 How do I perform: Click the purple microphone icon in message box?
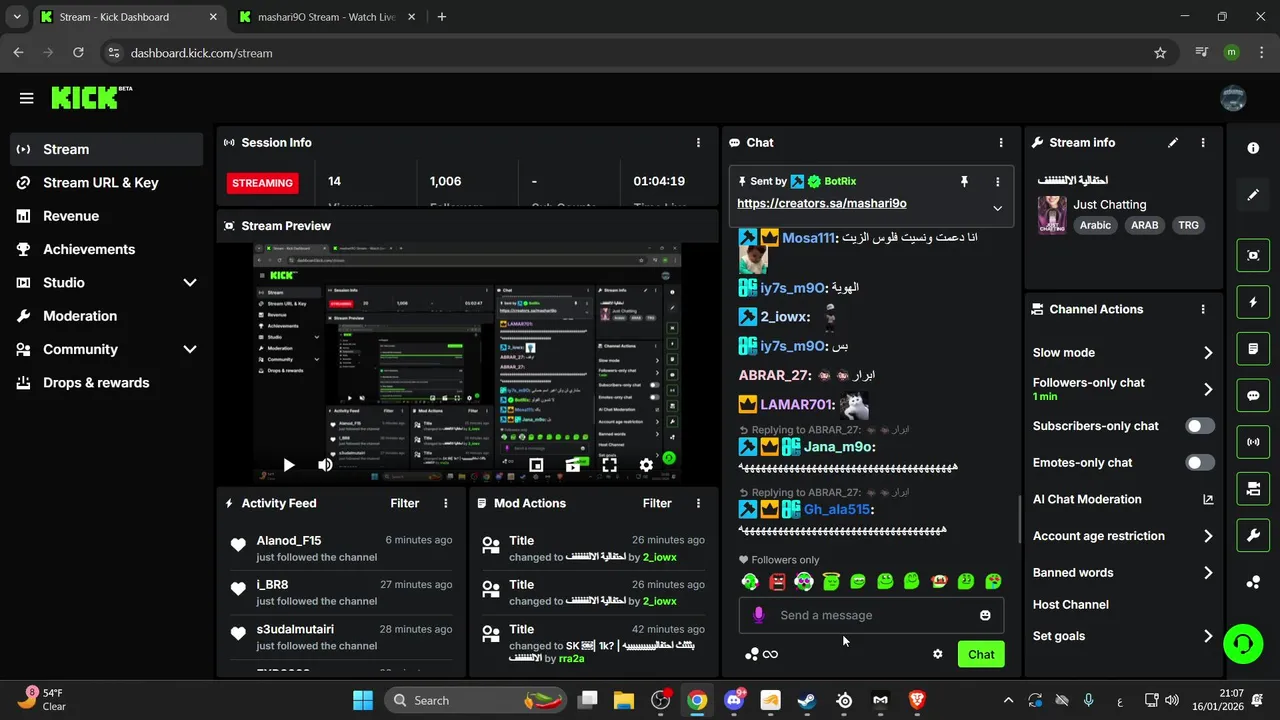click(759, 616)
